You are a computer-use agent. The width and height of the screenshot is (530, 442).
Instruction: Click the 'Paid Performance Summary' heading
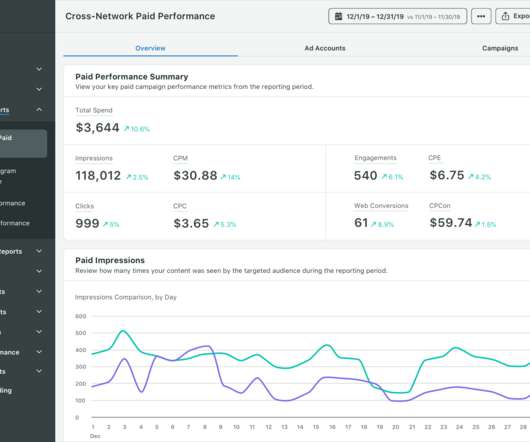[x=131, y=77]
